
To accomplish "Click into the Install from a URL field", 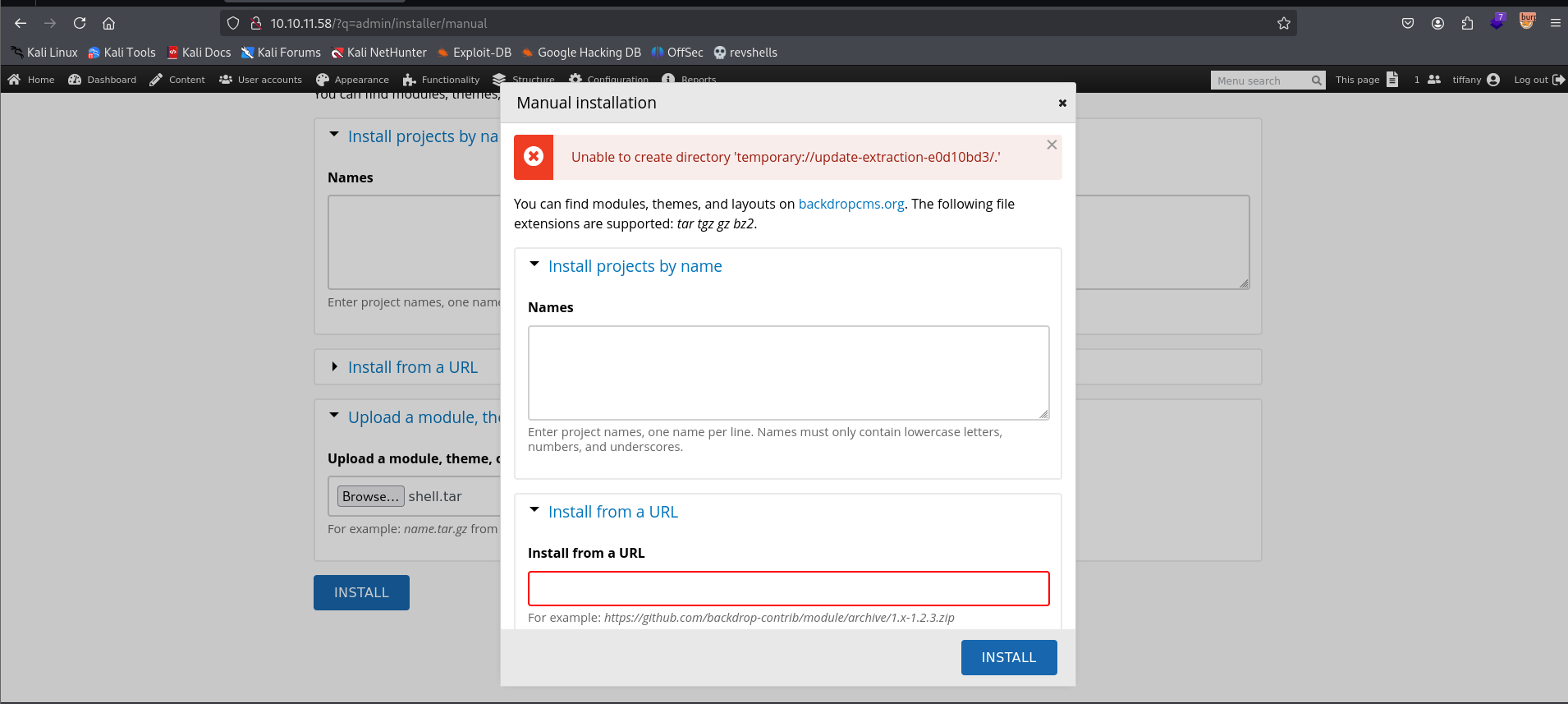I will click(x=788, y=588).
